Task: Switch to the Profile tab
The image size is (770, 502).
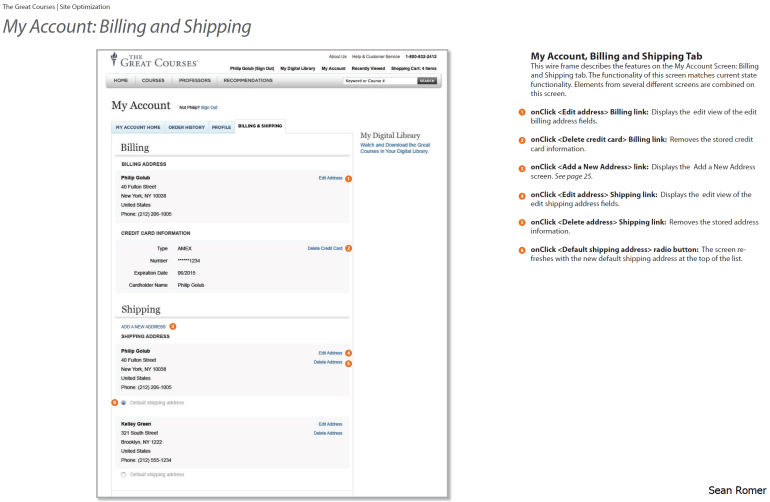Action: 221,128
